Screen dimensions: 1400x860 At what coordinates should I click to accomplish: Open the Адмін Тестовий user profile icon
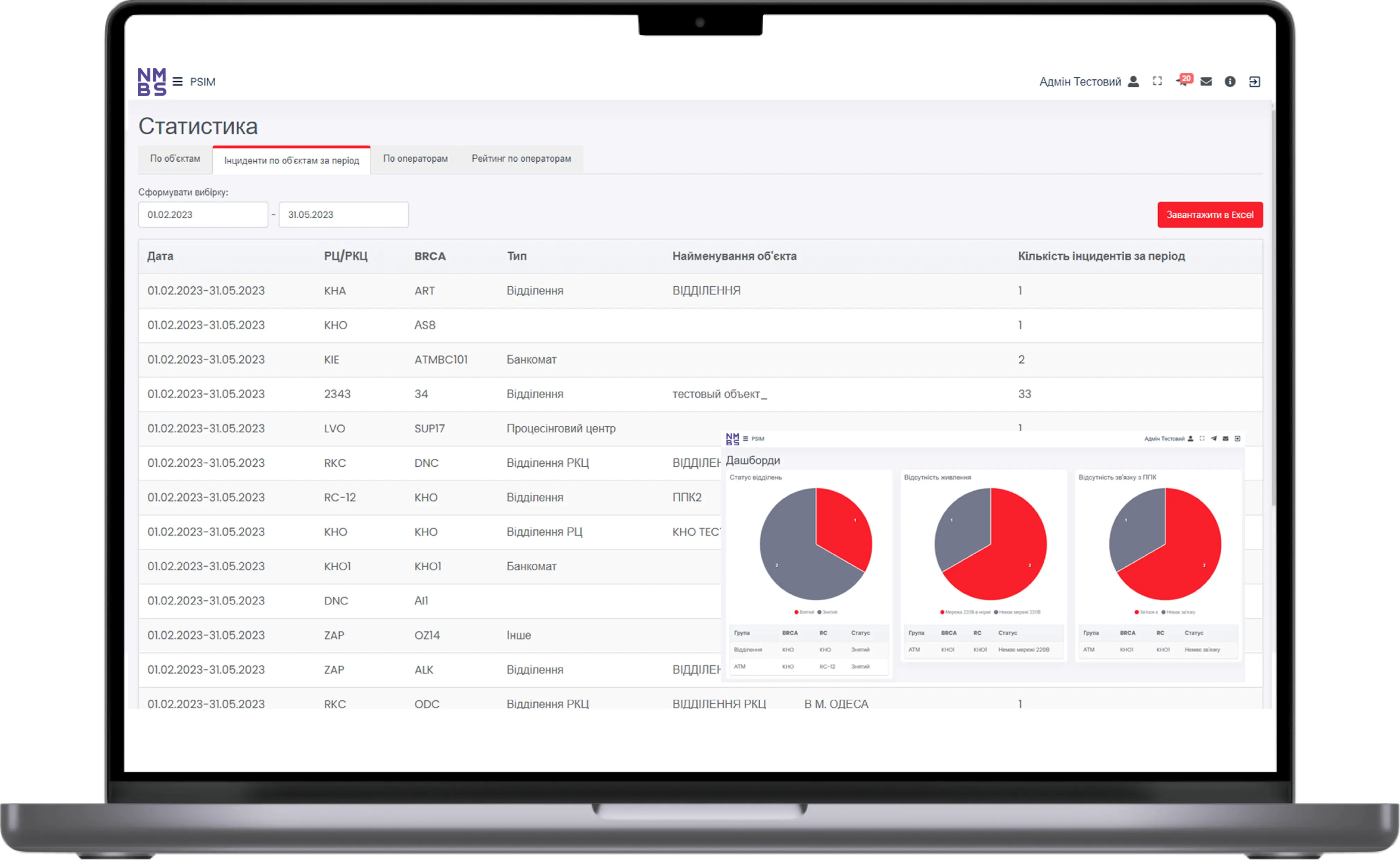coord(1133,82)
